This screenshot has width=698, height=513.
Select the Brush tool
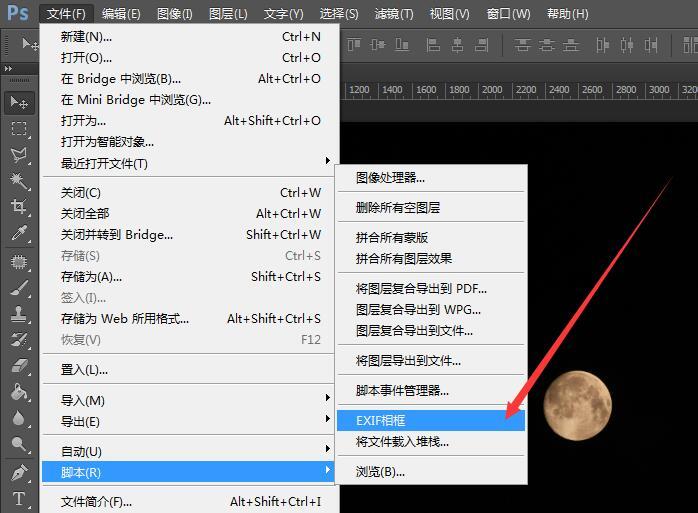click(x=19, y=288)
